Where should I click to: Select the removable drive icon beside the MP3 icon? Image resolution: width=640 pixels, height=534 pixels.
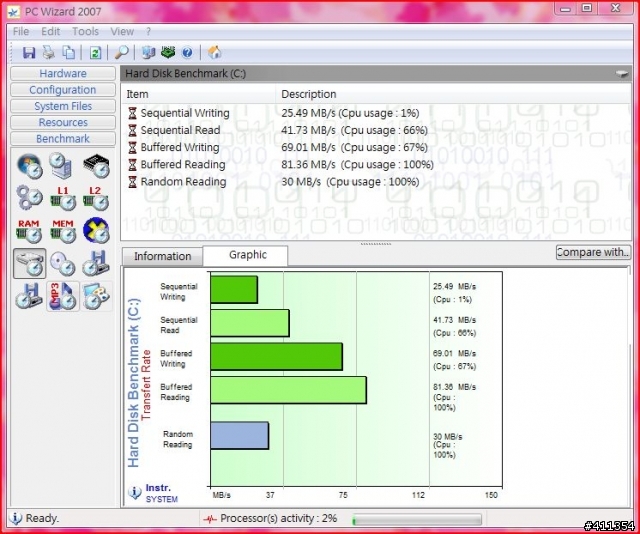pyautogui.click(x=29, y=296)
